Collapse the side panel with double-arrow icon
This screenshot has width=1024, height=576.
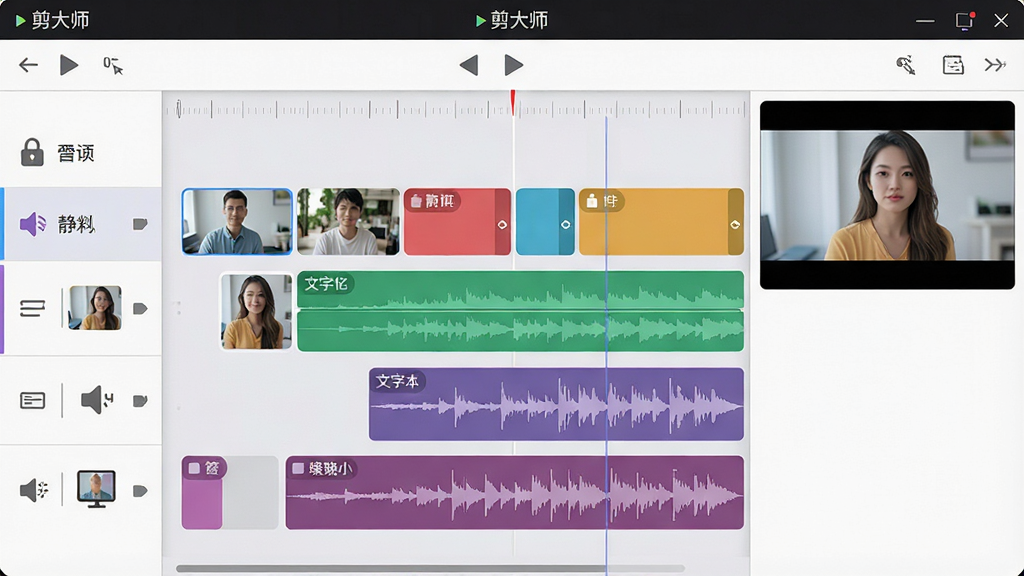click(x=995, y=65)
